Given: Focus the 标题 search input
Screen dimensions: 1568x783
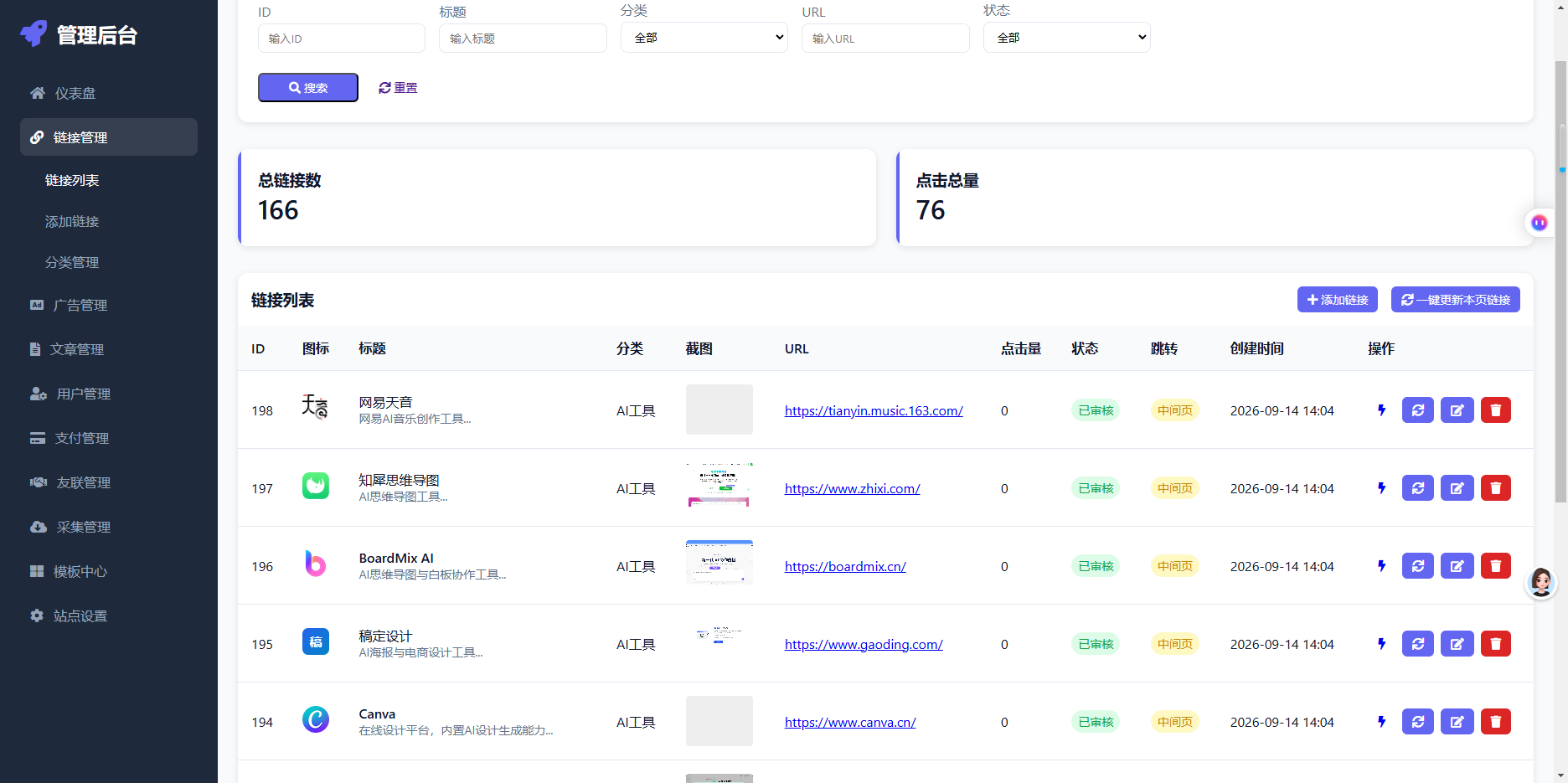Looking at the screenshot, I should point(523,39).
